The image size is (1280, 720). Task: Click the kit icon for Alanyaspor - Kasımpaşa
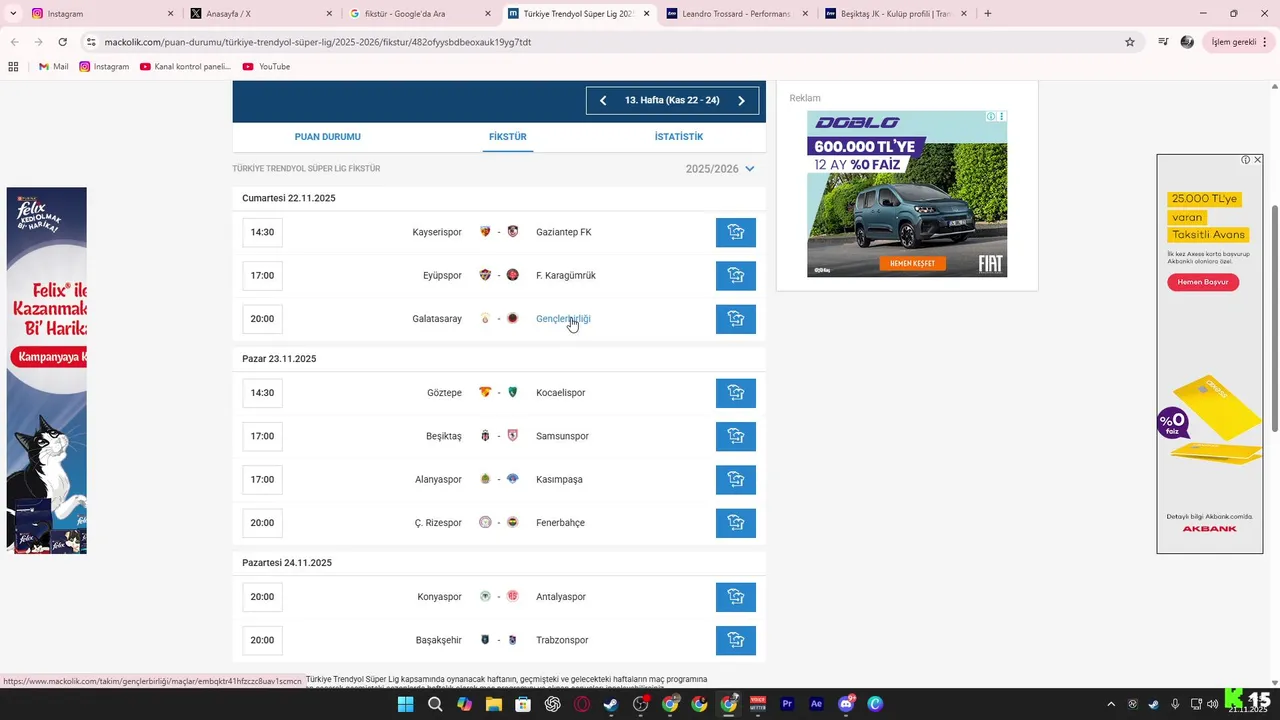tap(736, 480)
